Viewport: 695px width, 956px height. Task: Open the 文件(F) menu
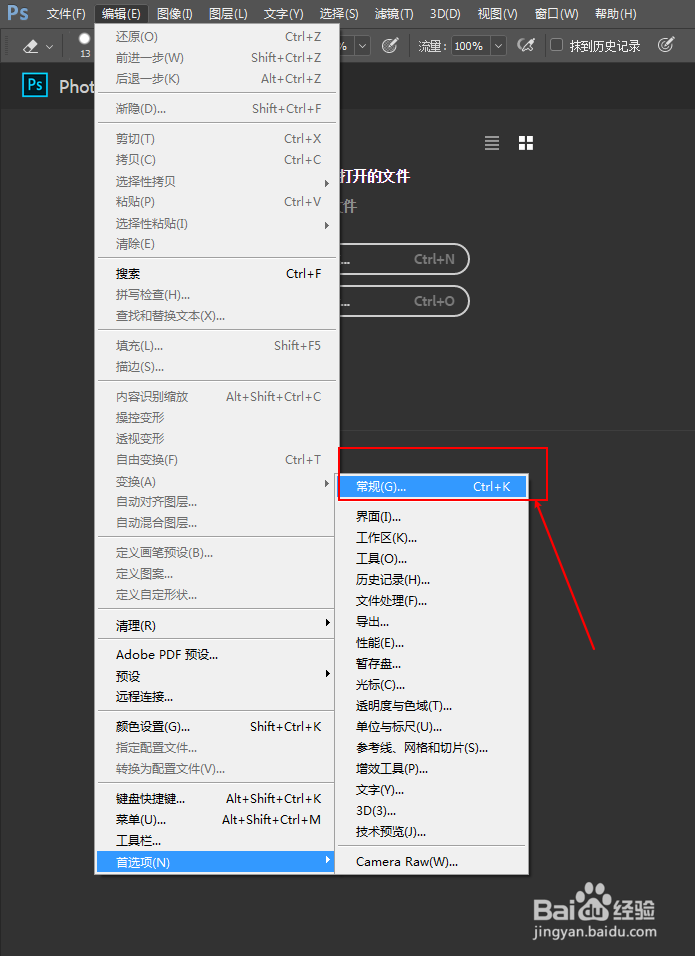point(66,13)
